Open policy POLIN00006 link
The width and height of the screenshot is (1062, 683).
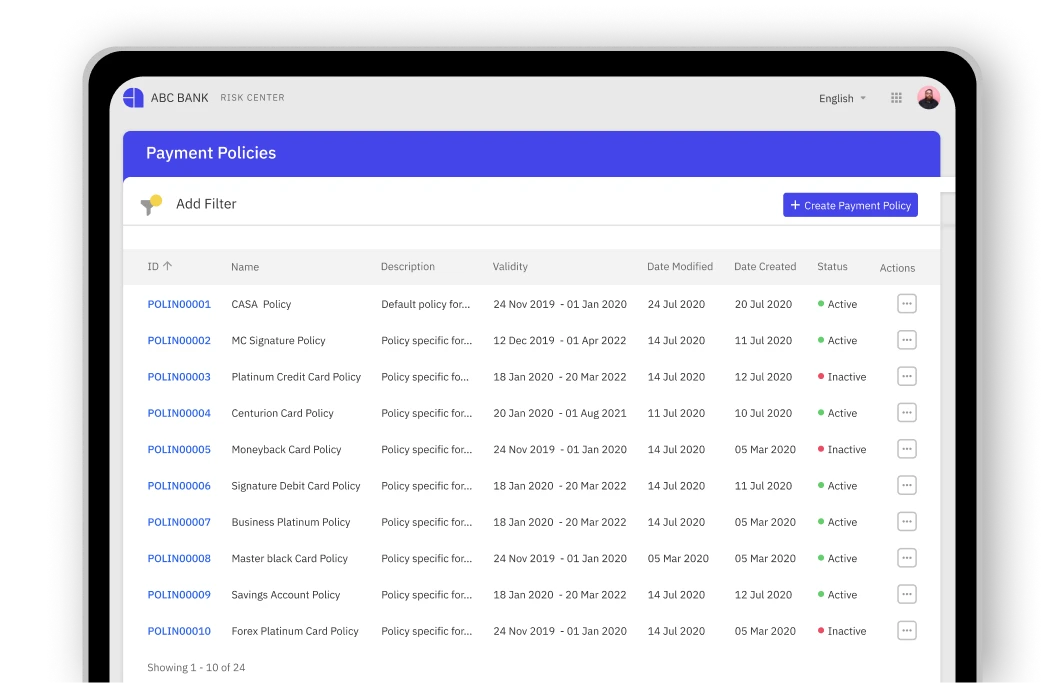coord(179,486)
